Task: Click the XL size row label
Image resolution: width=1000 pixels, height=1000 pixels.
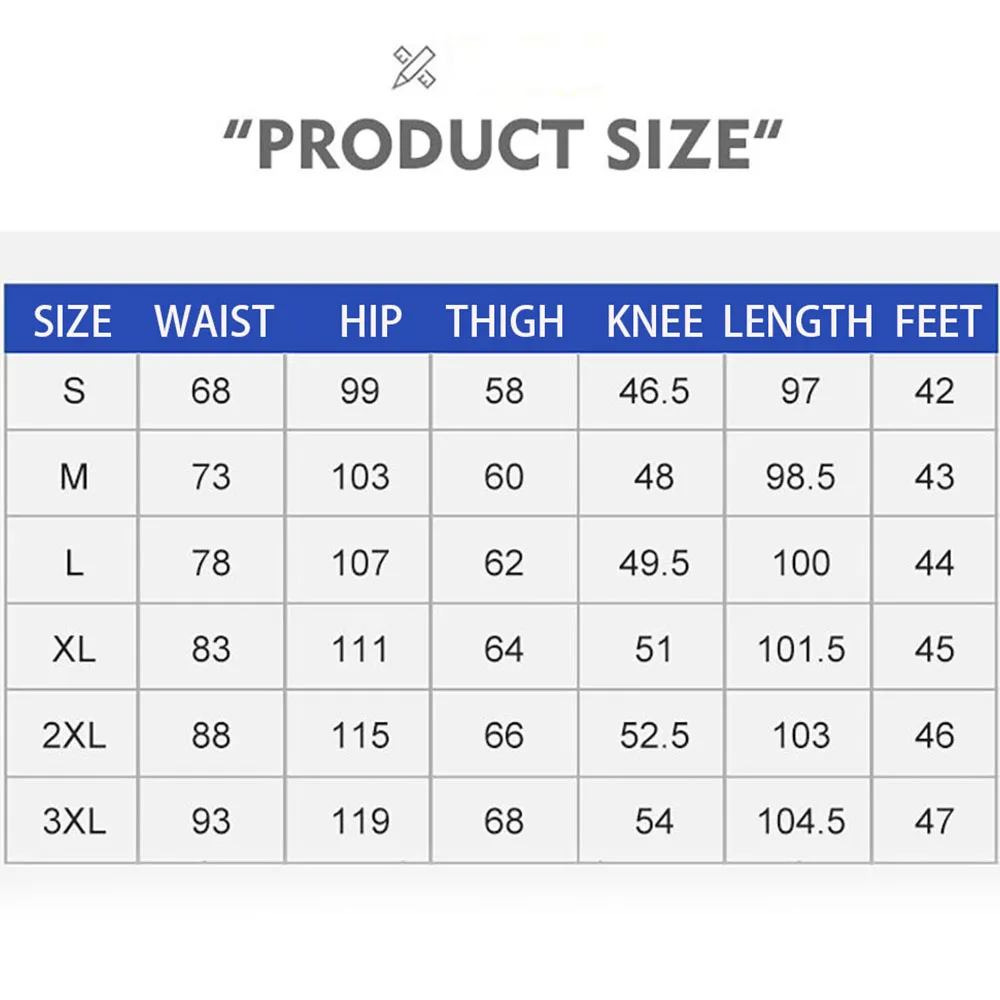Action: 74,650
